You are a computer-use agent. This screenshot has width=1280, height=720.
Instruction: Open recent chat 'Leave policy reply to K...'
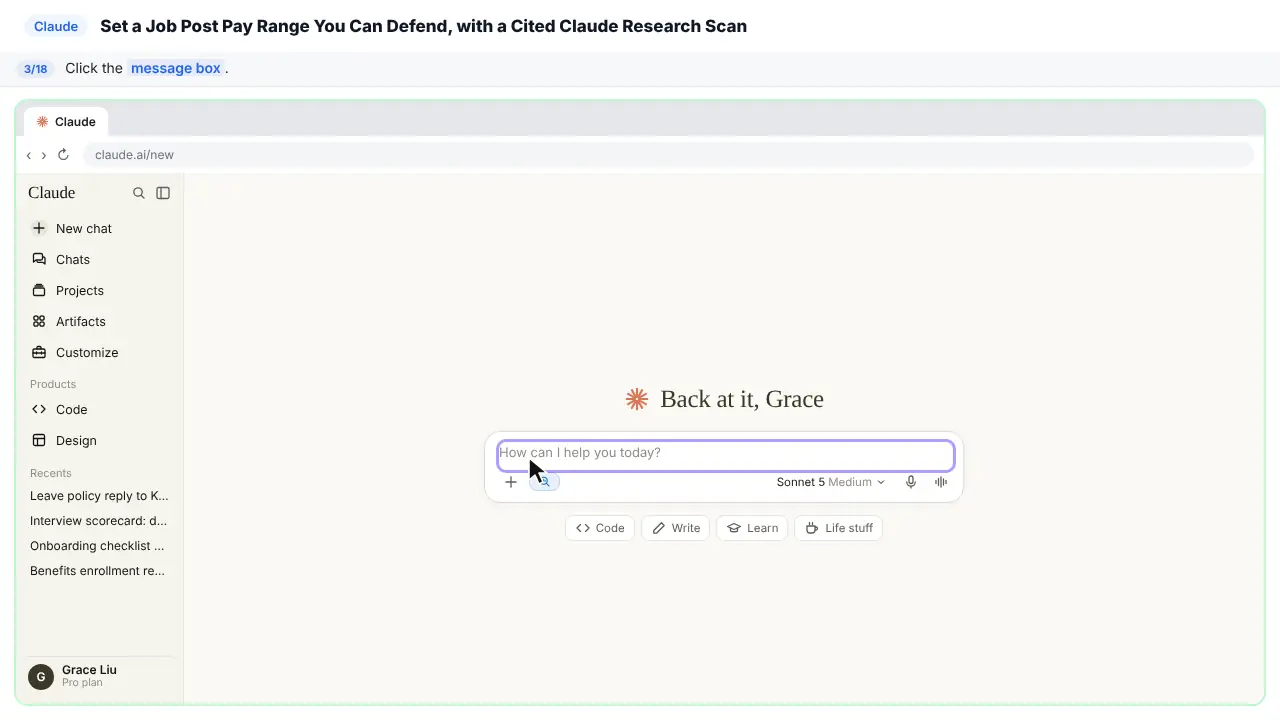point(100,496)
